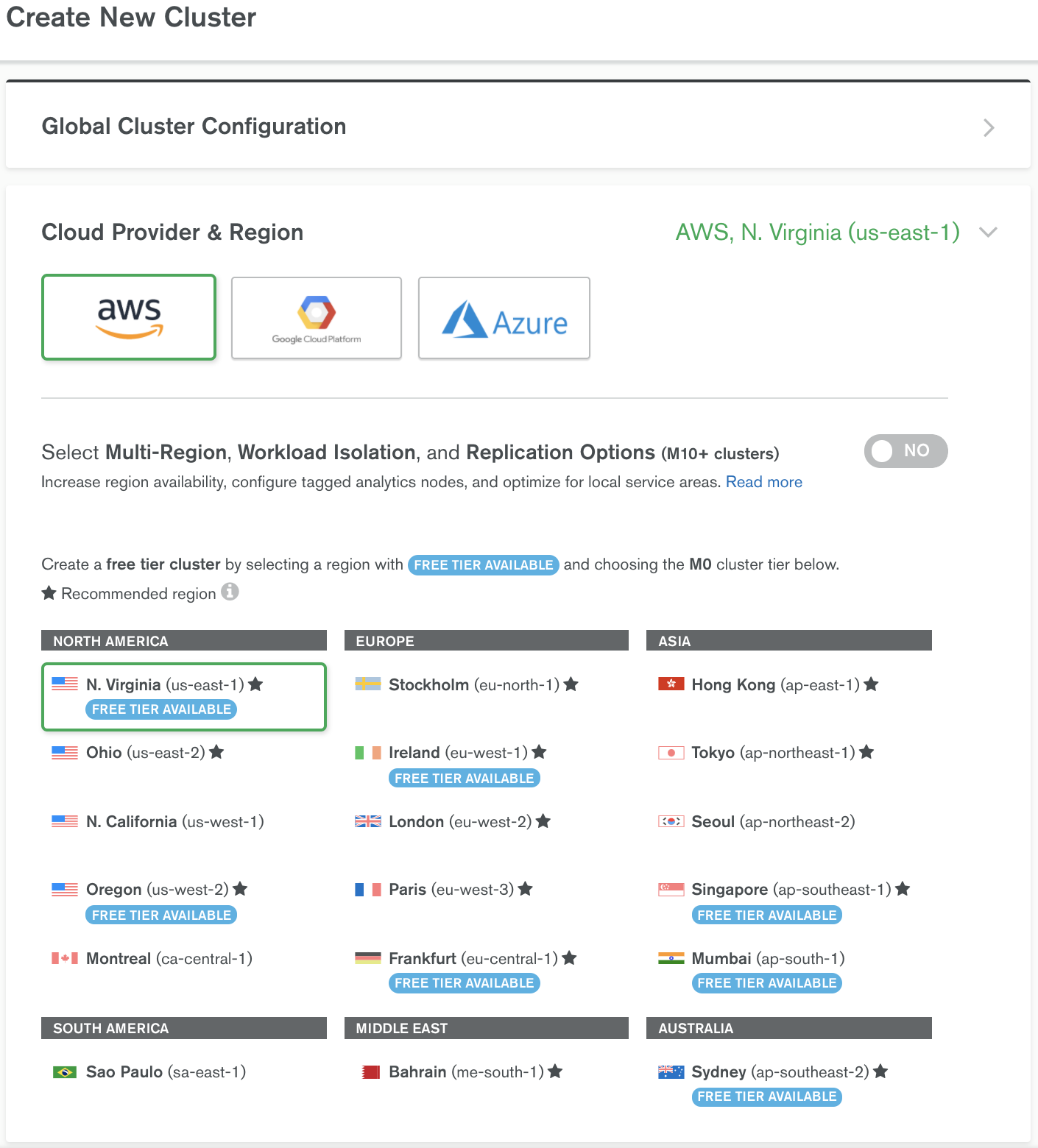Click the Ireland flag icon
The image size is (1038, 1148).
367,752
